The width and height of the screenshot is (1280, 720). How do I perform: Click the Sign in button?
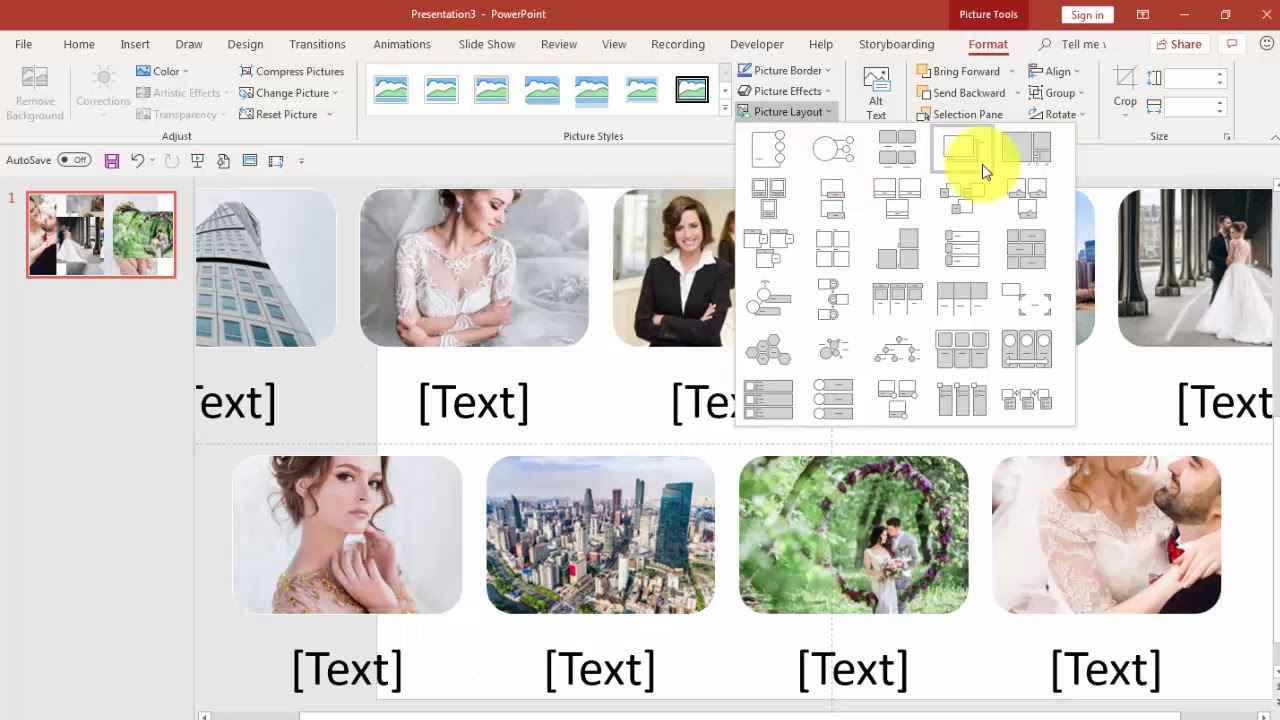pyautogui.click(x=1087, y=15)
